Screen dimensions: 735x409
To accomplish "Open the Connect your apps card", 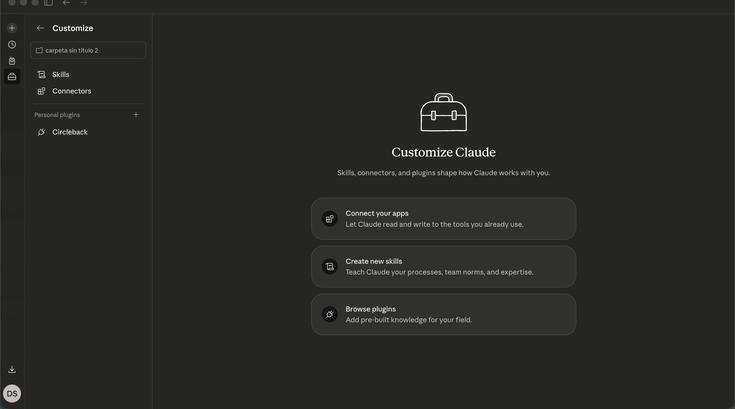I will click(x=443, y=219).
